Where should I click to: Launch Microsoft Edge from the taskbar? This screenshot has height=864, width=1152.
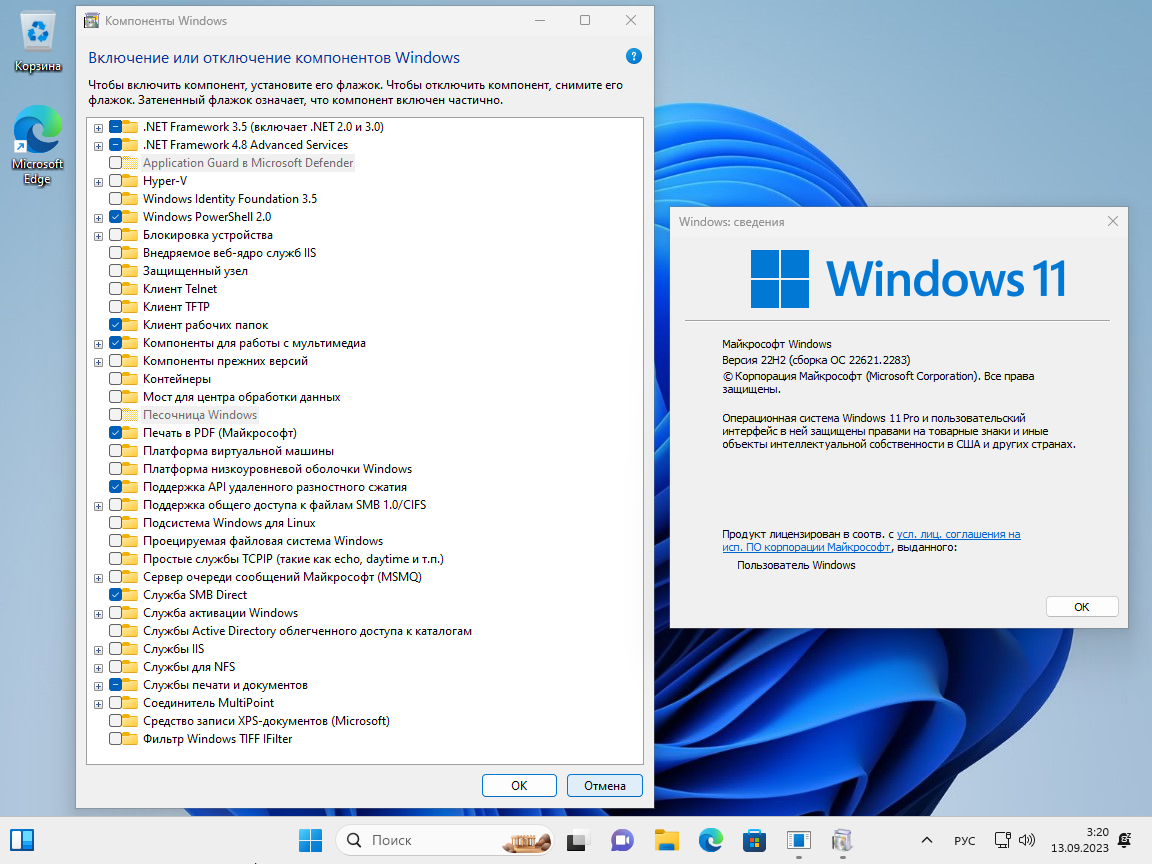click(x=710, y=840)
